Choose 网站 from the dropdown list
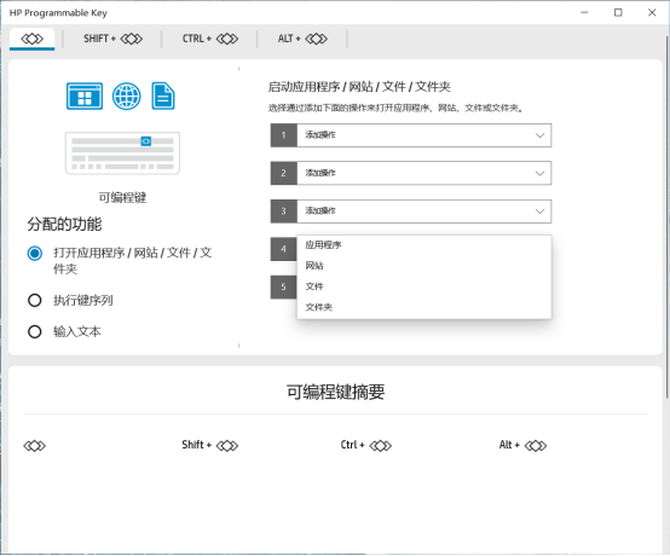The height and width of the screenshot is (556, 670). [314, 266]
